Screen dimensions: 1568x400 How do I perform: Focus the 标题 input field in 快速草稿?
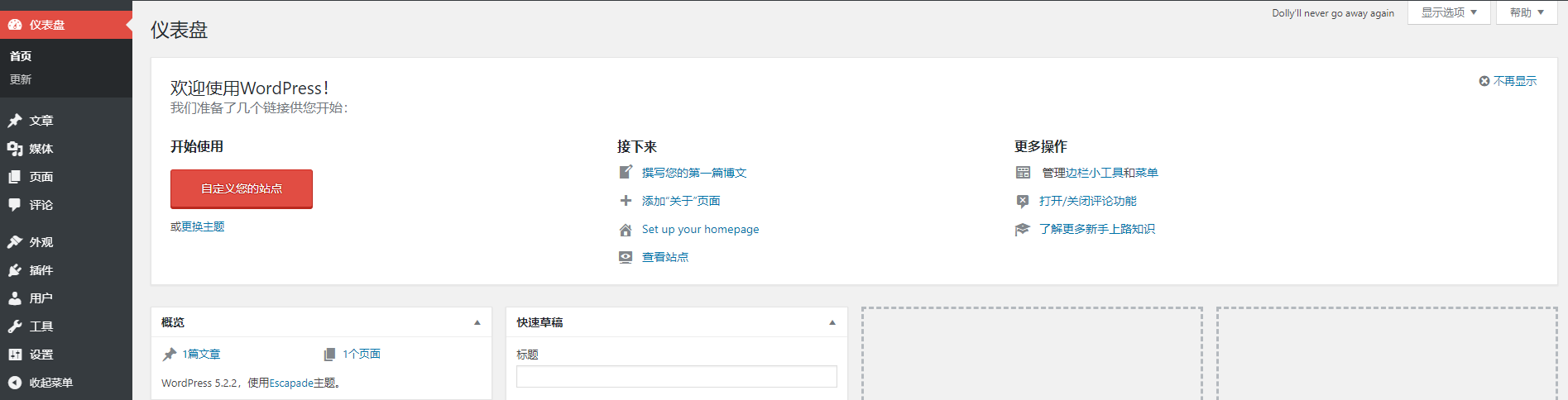pyautogui.click(x=677, y=377)
